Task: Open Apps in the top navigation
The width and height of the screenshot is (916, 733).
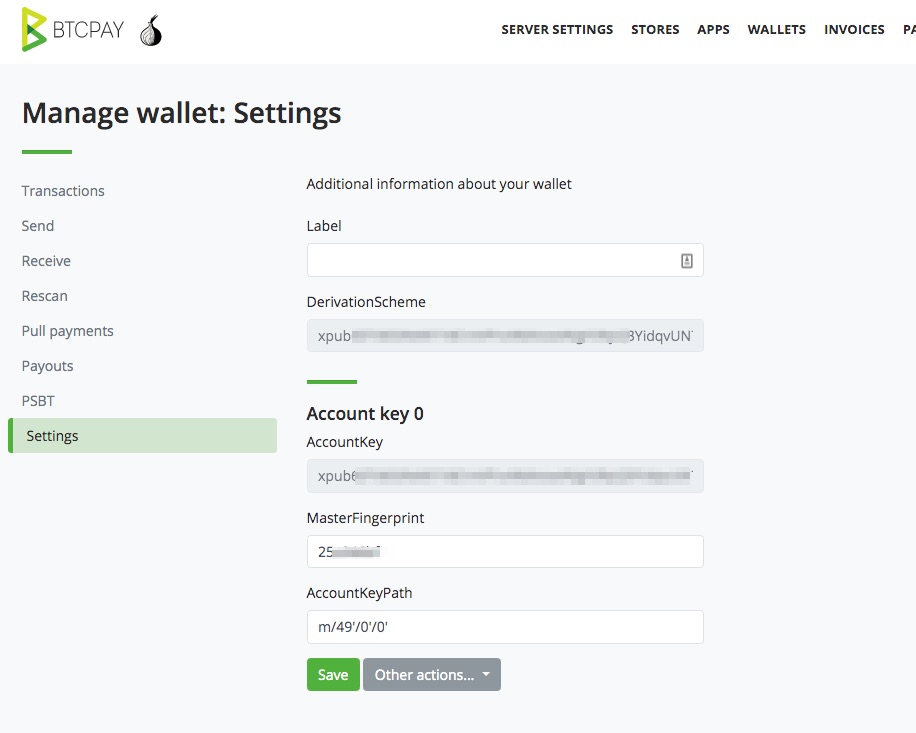Action: 713,29
